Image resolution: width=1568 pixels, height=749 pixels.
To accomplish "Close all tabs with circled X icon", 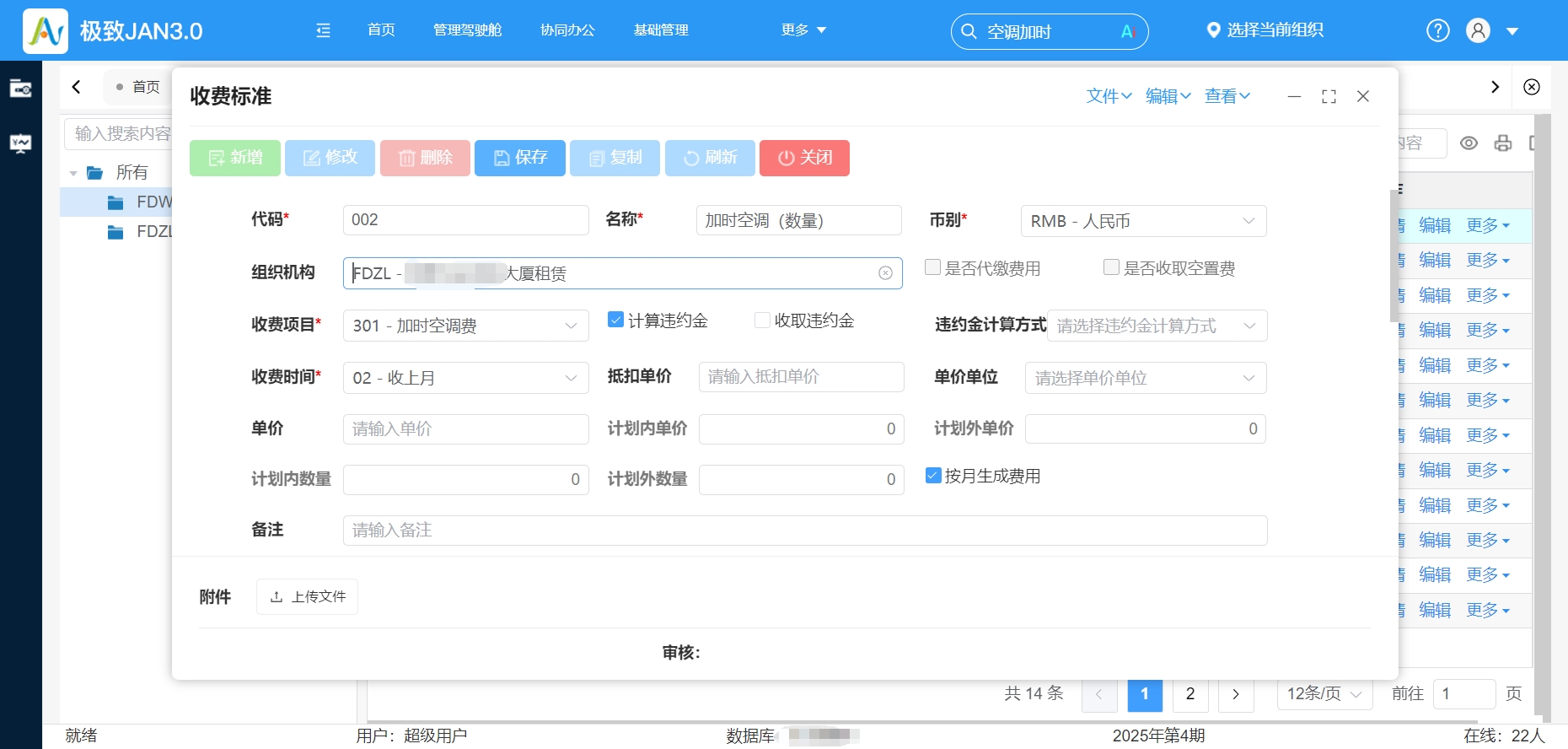I will [1532, 87].
